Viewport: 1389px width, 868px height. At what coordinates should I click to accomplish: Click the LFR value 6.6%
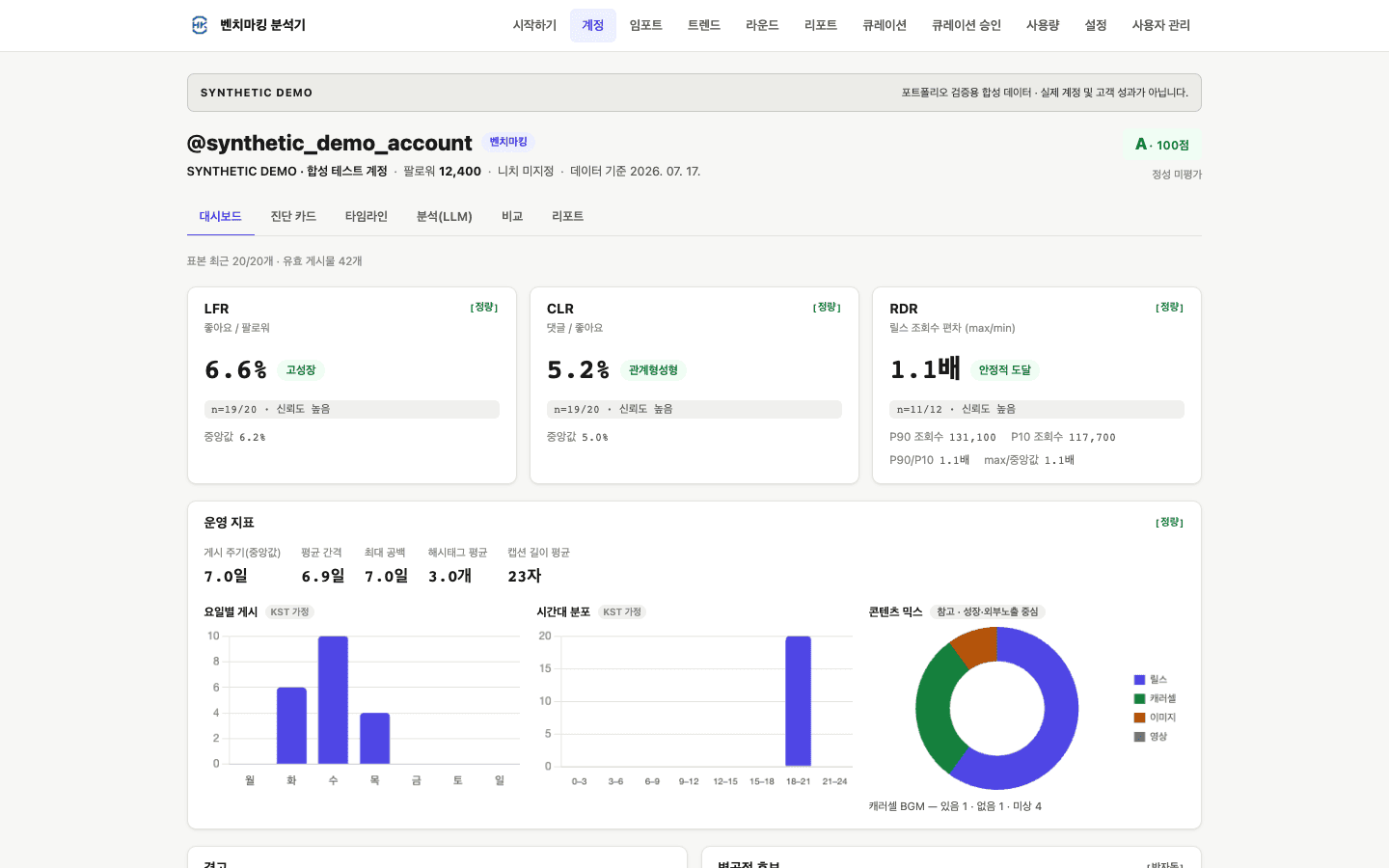point(235,369)
